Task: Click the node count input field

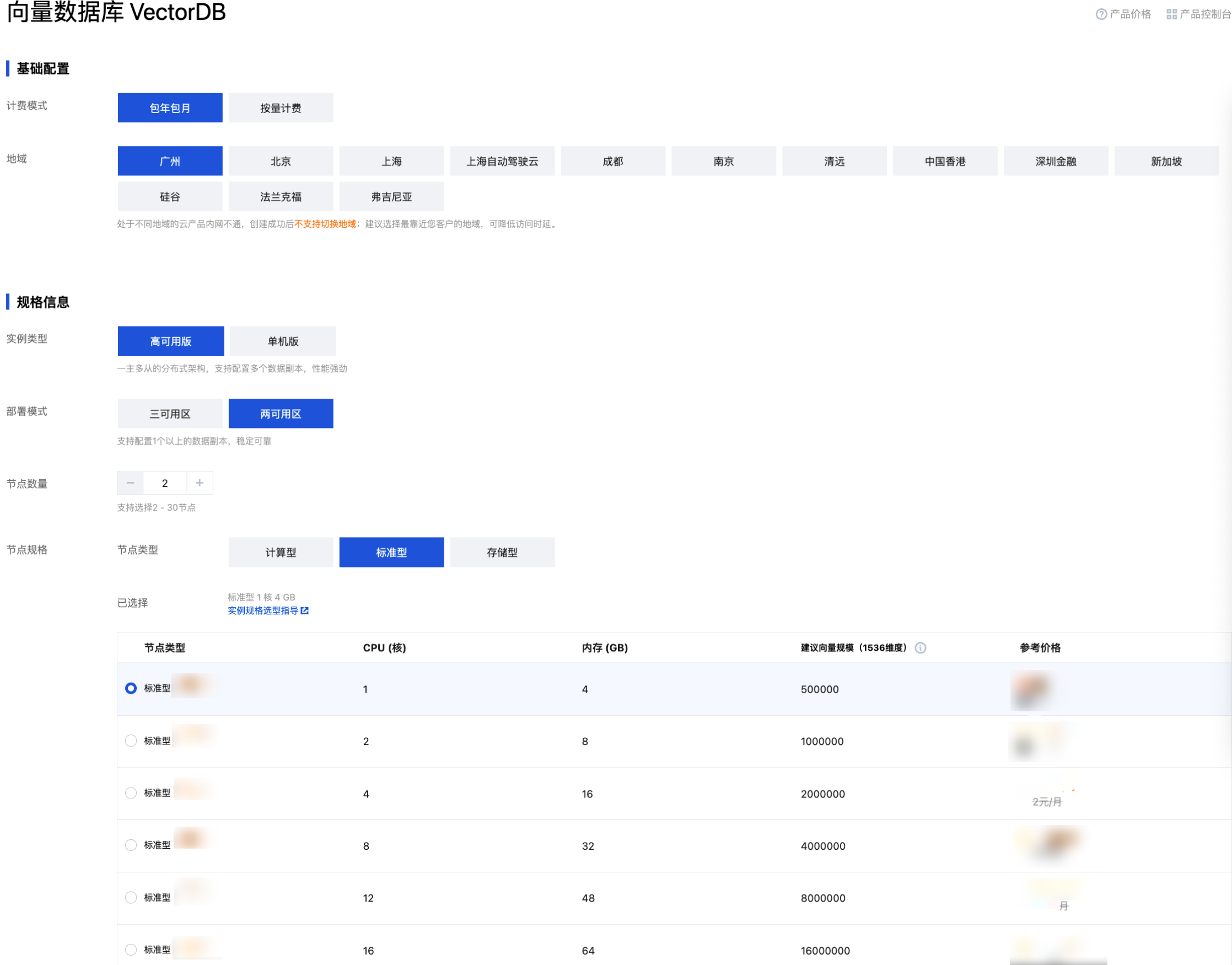Action: coord(165,483)
